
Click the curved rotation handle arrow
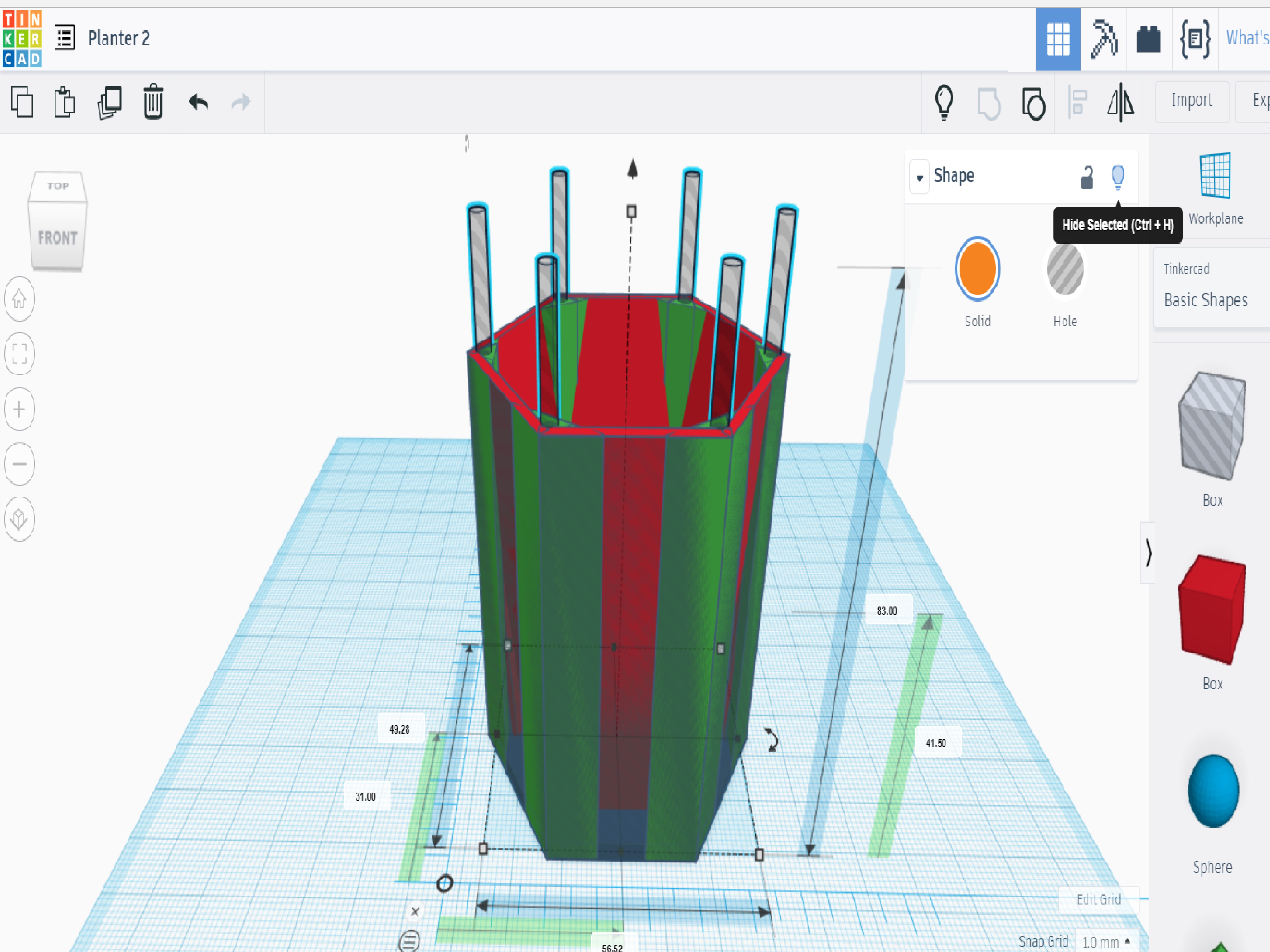click(772, 740)
